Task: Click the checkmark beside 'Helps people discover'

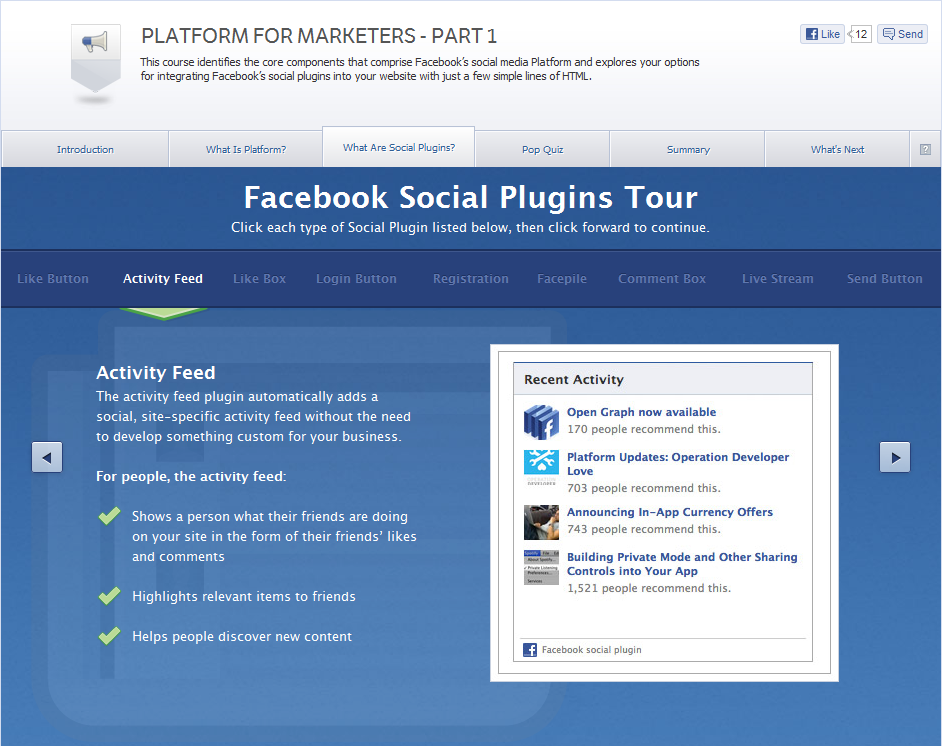Action: pyautogui.click(x=109, y=635)
